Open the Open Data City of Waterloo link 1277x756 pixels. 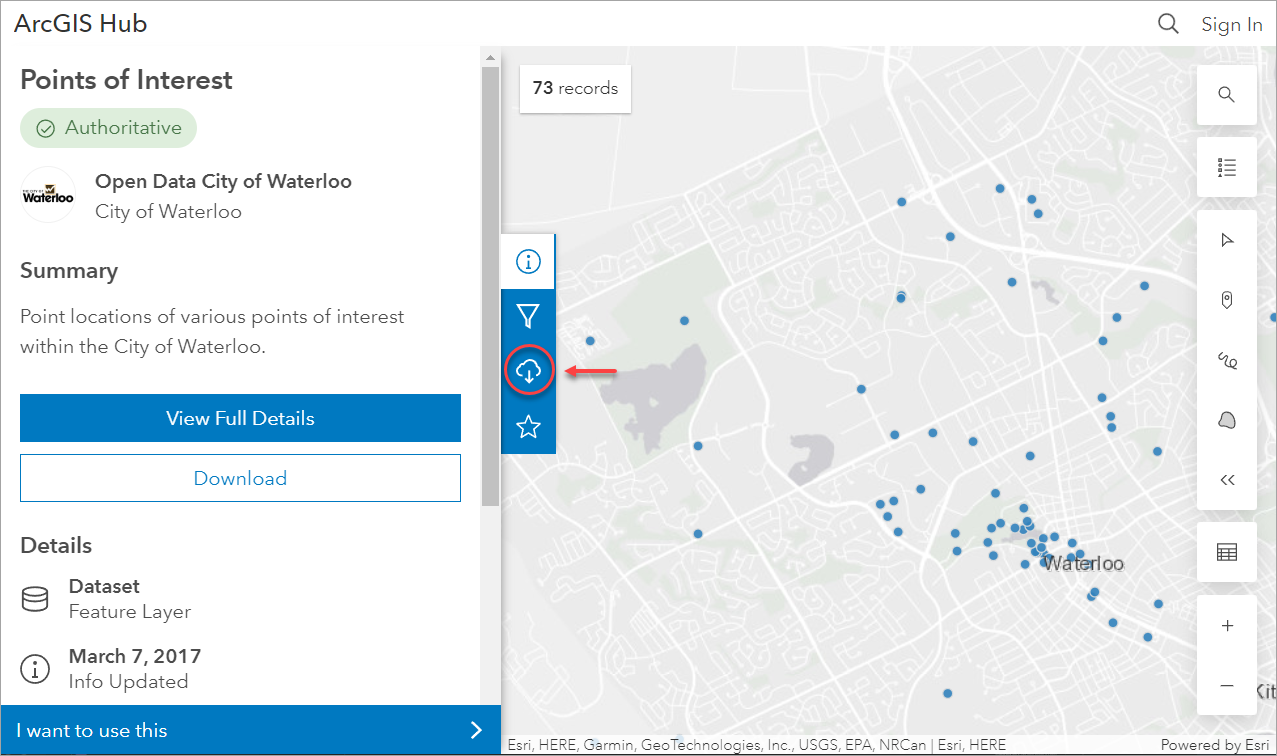click(223, 181)
